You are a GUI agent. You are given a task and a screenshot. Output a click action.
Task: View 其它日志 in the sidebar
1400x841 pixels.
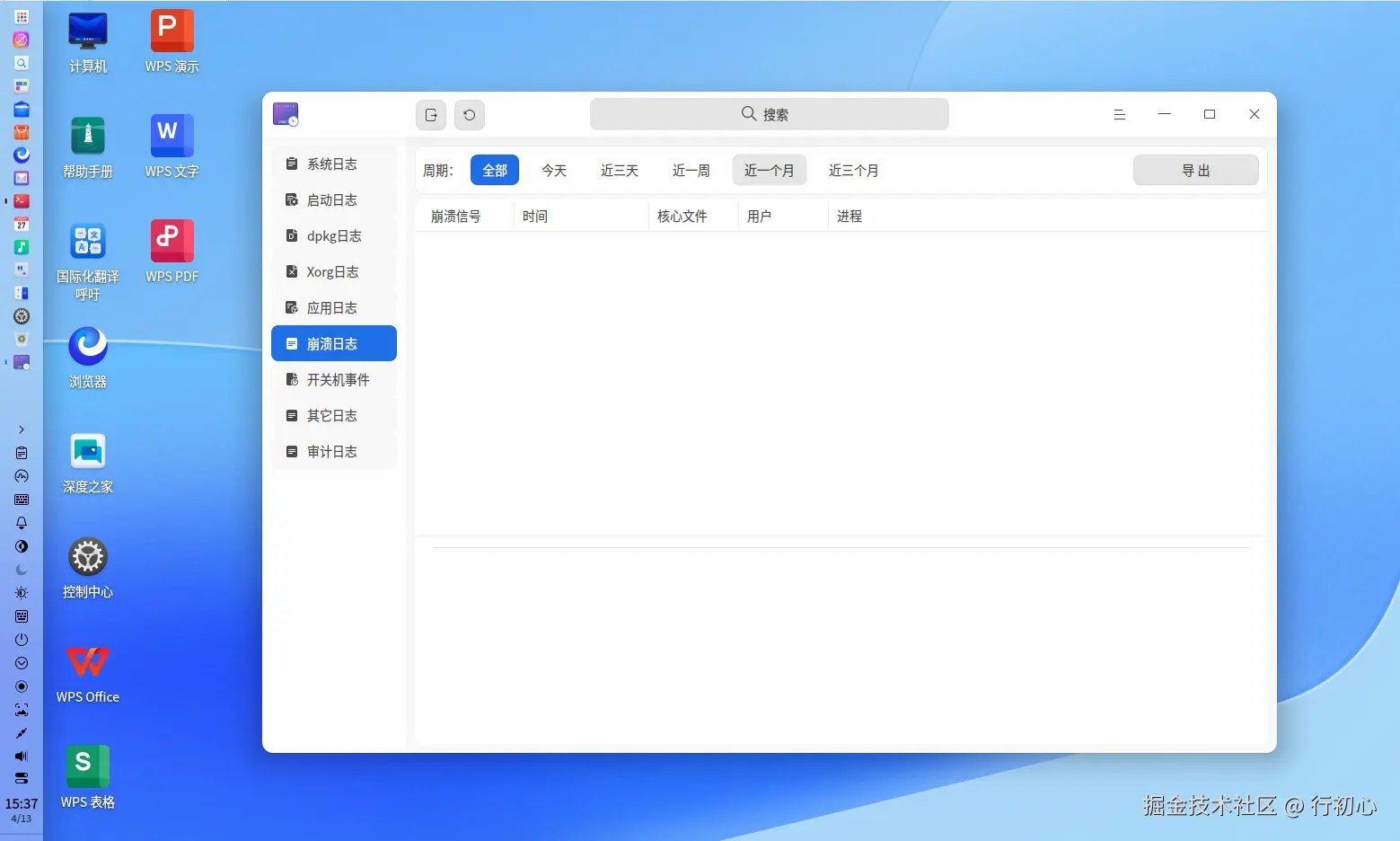pos(334,415)
